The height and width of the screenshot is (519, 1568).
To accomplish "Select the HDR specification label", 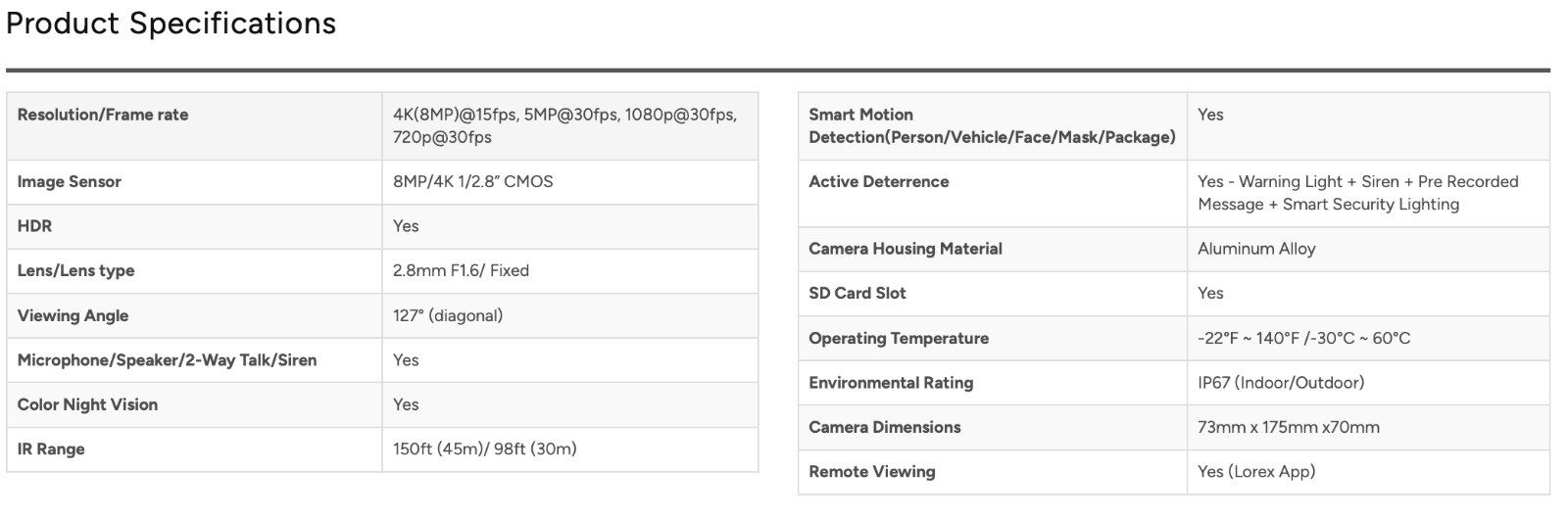I will click(35, 226).
